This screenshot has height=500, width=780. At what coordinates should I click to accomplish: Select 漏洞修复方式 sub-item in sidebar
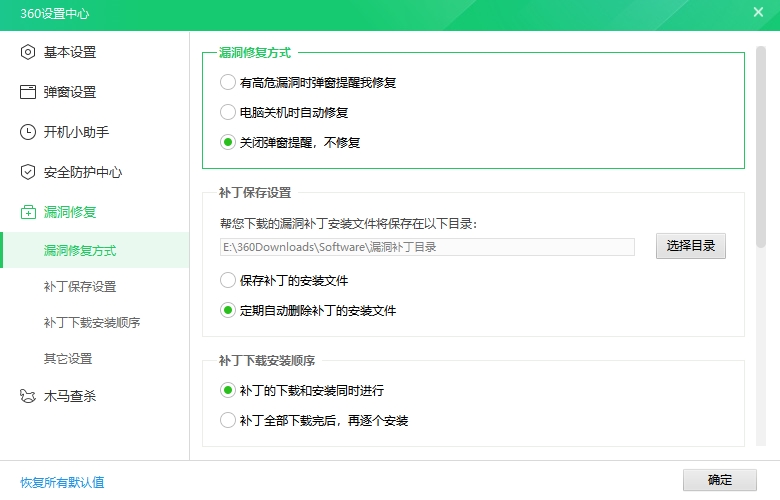click(95, 250)
